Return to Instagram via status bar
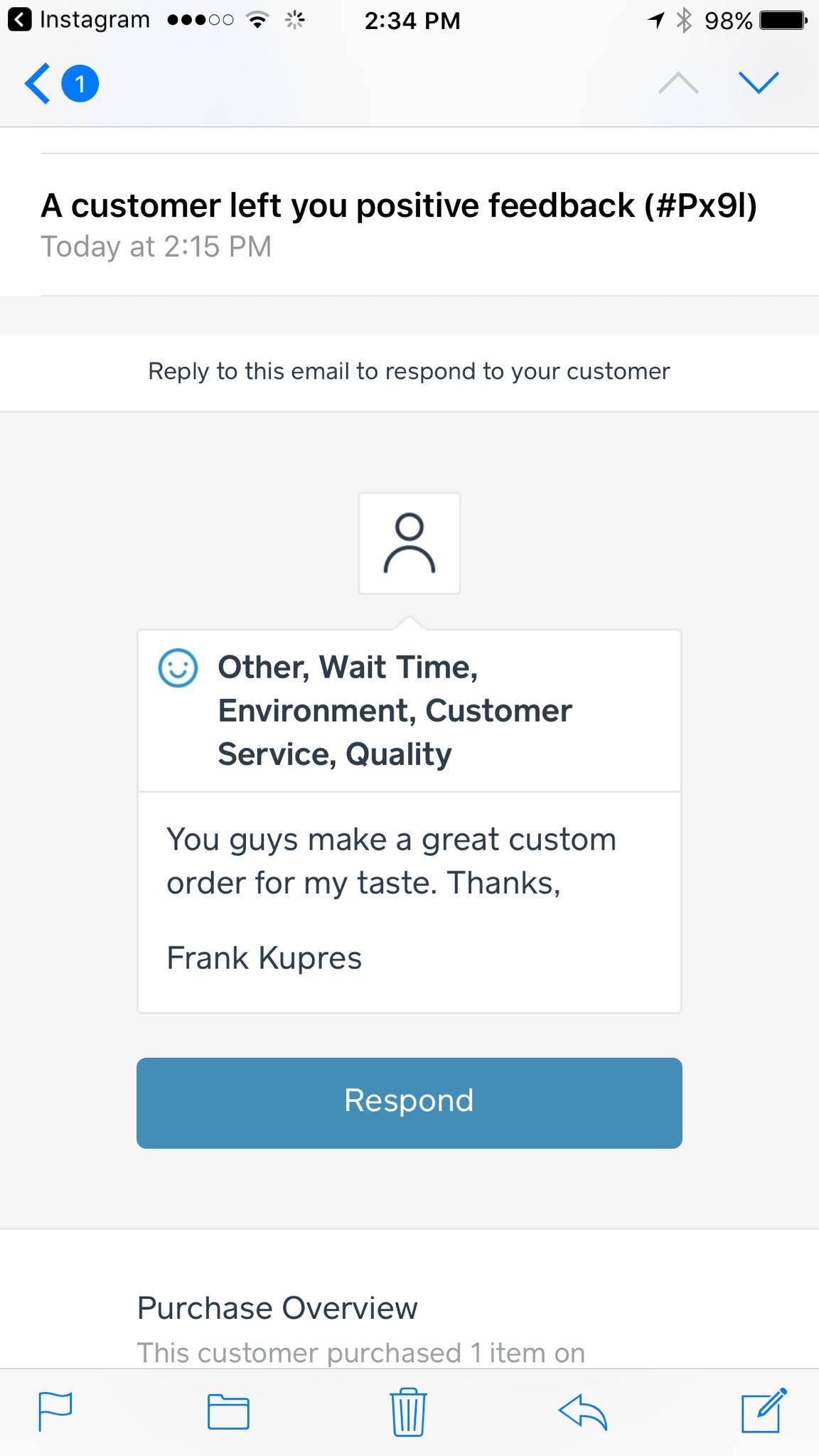The height and width of the screenshot is (1456, 819). (x=80, y=20)
